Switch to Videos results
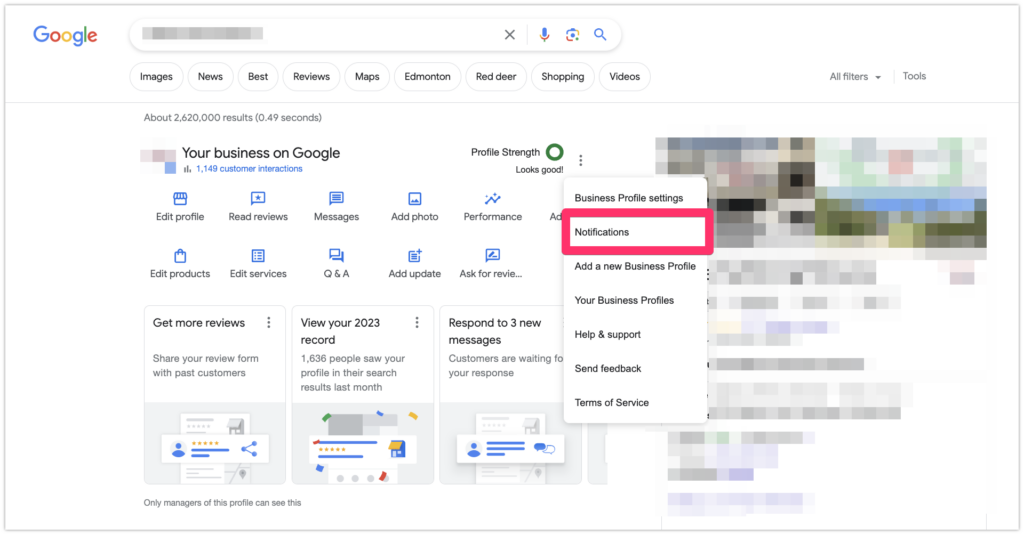Viewport: 1024px width, 535px height. pos(624,76)
